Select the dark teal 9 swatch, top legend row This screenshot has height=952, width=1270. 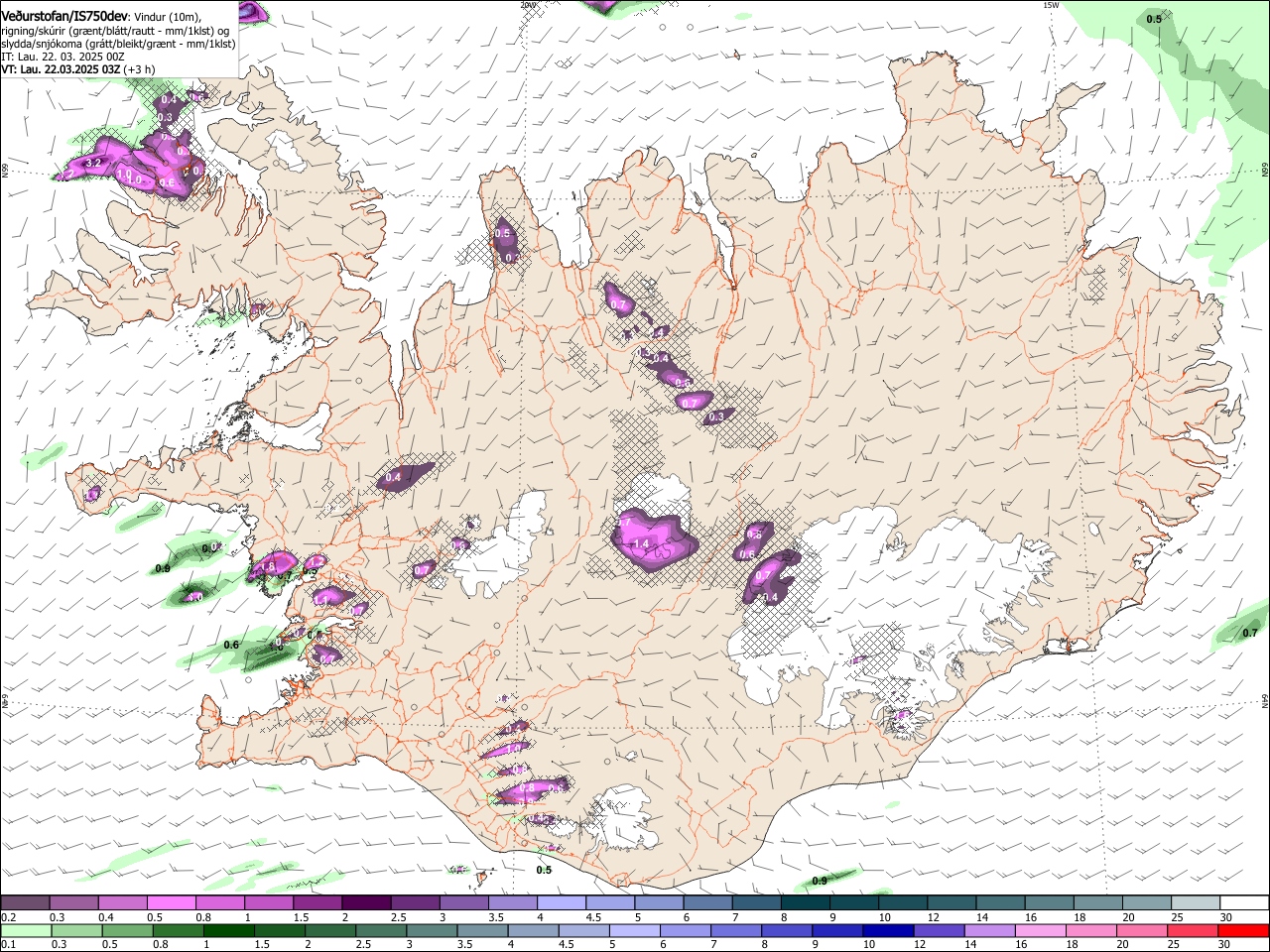click(x=853, y=903)
